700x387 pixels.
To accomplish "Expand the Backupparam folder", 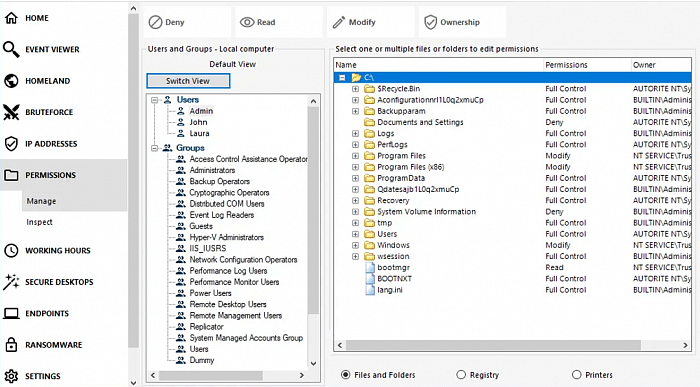I will coord(355,111).
